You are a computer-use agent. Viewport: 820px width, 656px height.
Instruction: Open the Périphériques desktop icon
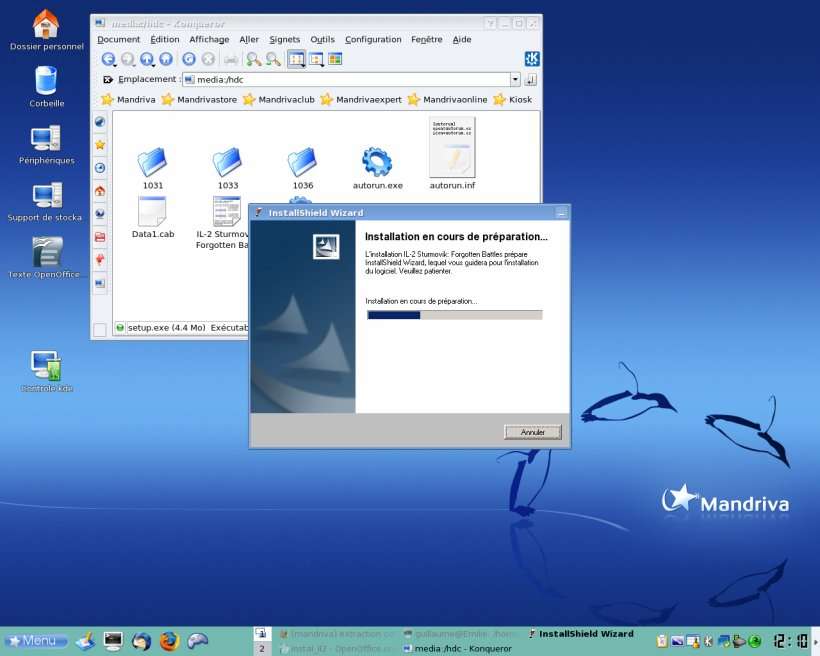coord(47,145)
